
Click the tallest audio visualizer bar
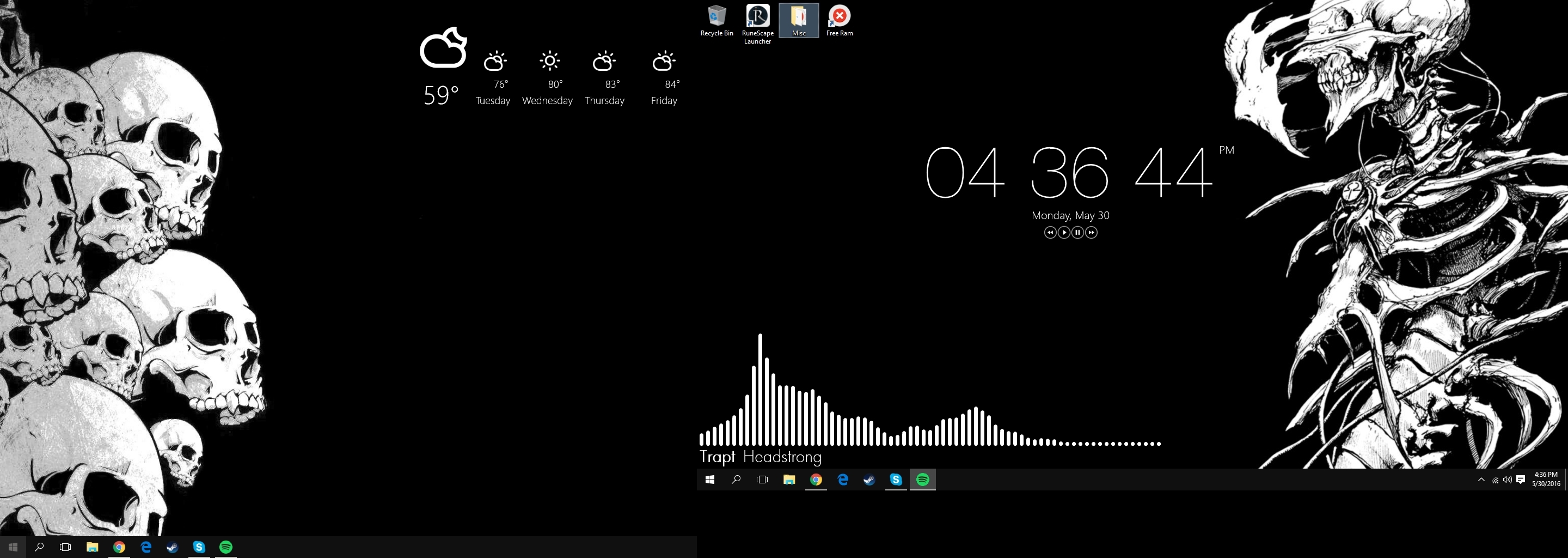[760, 389]
